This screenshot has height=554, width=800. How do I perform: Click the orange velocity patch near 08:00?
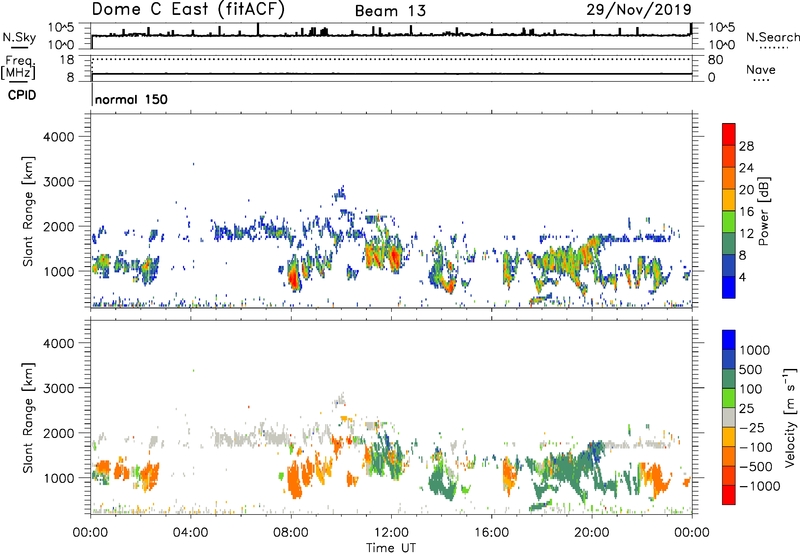(x=295, y=481)
